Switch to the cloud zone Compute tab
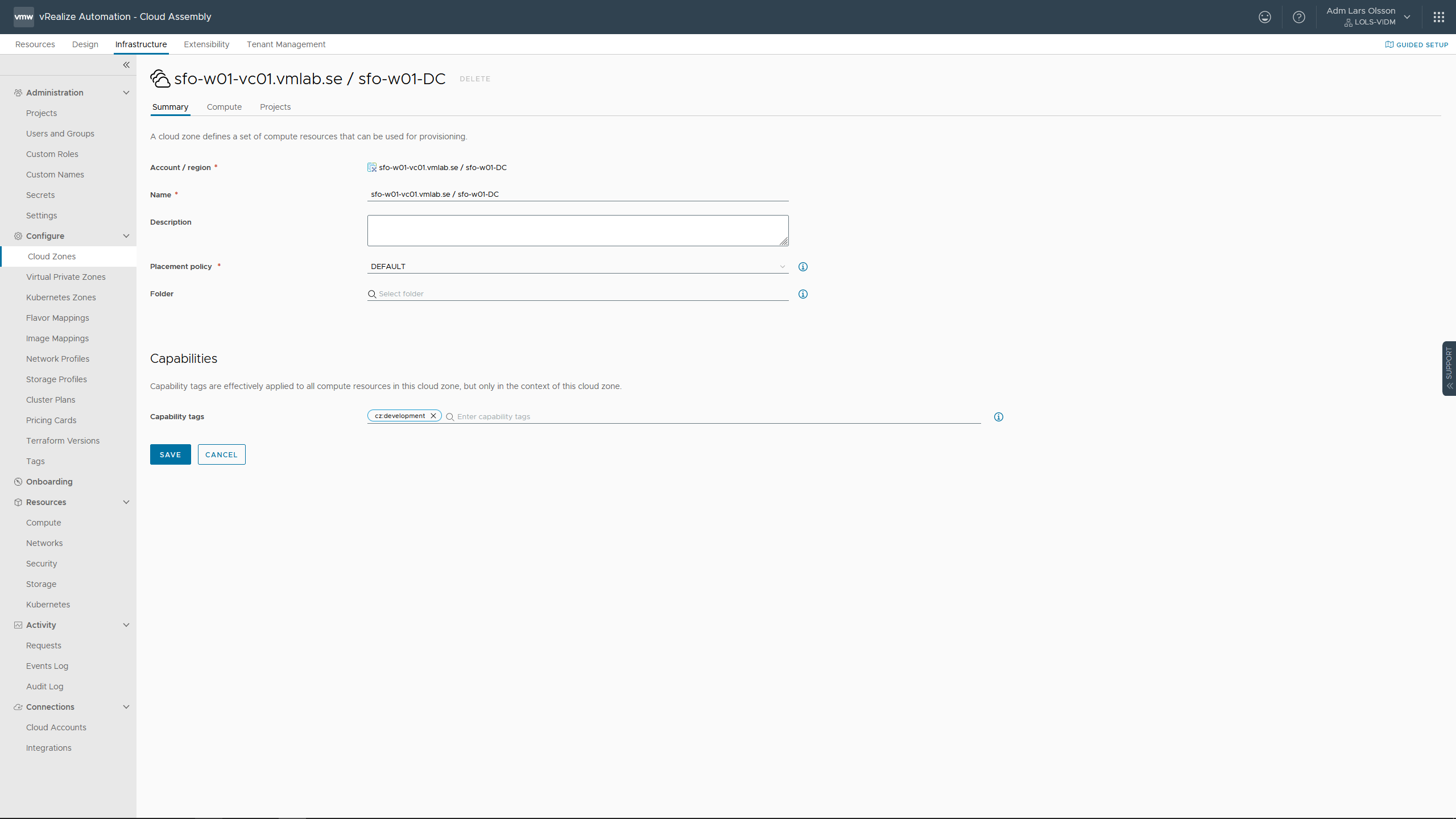The width and height of the screenshot is (1456, 819). (x=224, y=107)
